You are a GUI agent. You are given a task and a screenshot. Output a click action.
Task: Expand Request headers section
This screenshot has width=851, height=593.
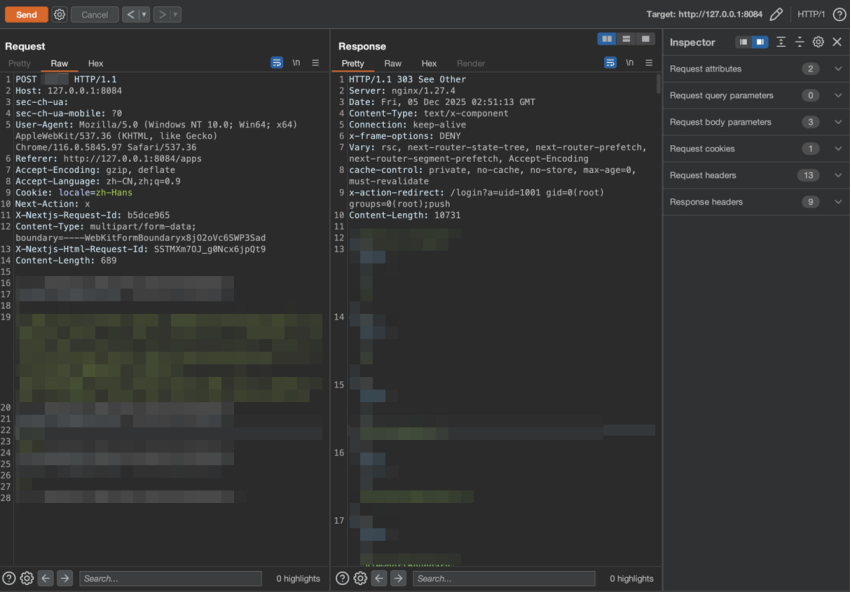tap(755, 175)
